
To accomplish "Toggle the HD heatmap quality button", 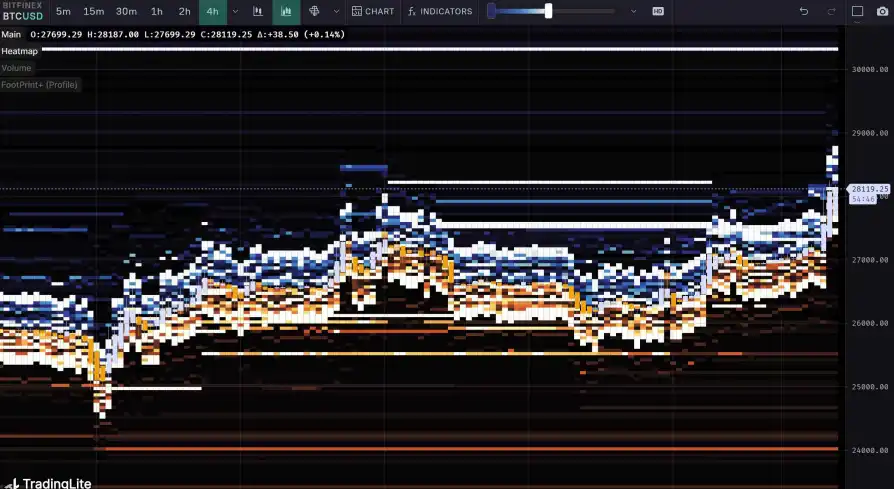I will [658, 11].
